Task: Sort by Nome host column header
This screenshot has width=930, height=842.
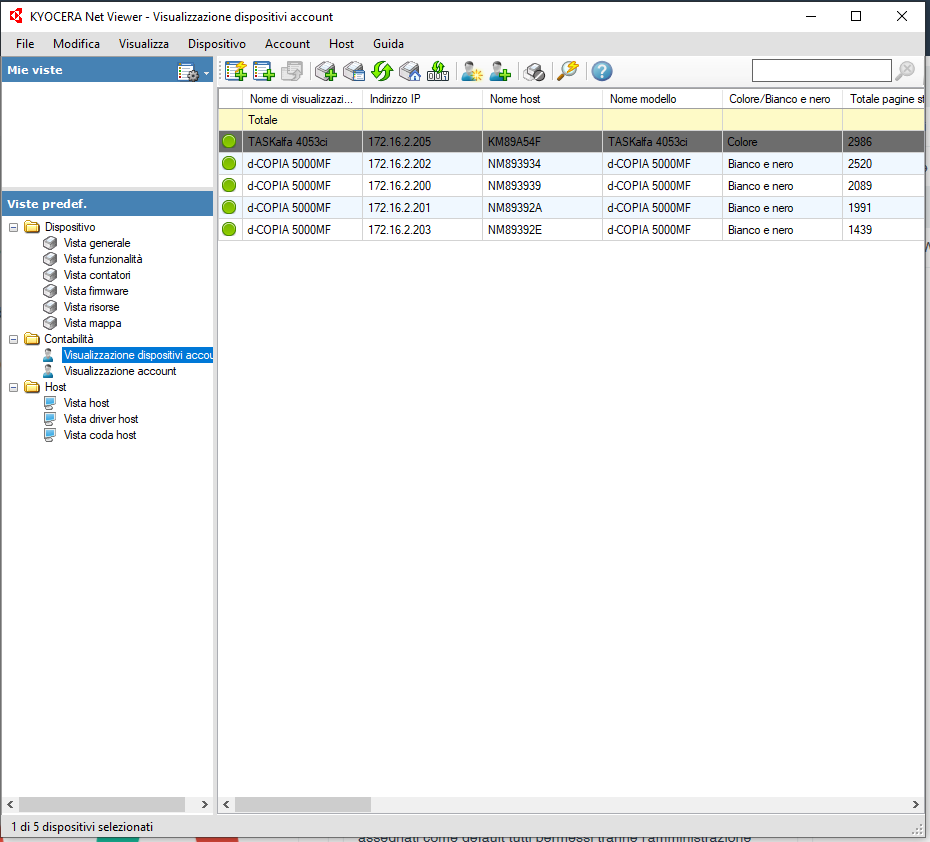Action: pyautogui.click(x=542, y=99)
